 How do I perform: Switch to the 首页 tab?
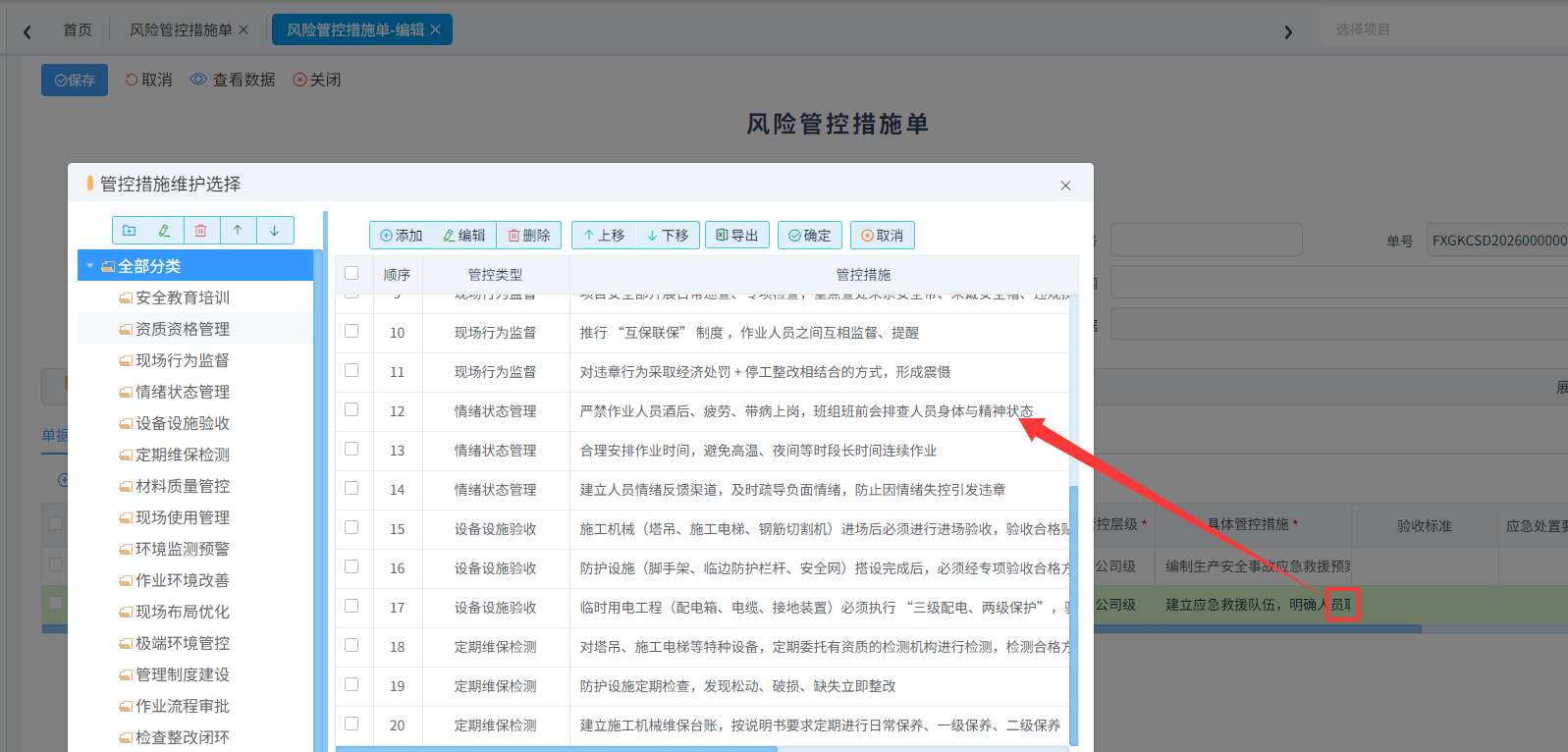[x=78, y=30]
